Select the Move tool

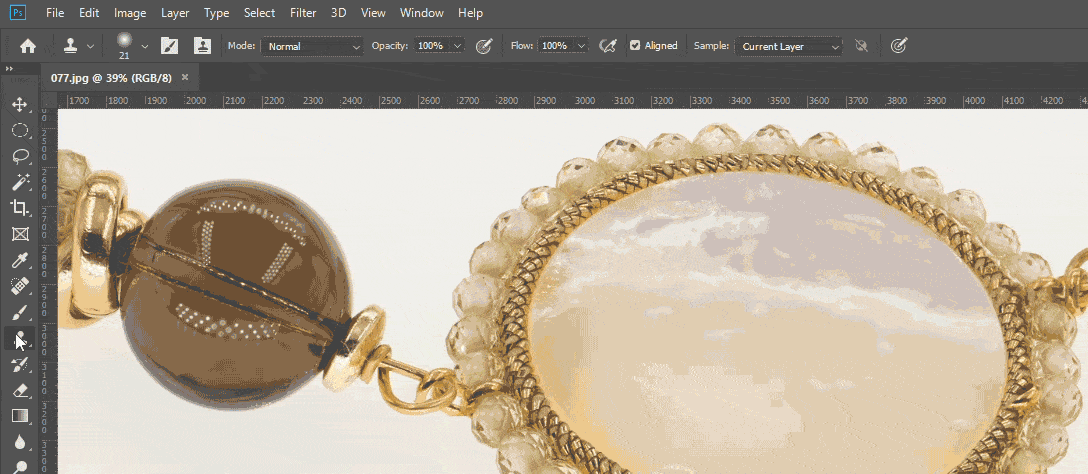[x=19, y=105]
